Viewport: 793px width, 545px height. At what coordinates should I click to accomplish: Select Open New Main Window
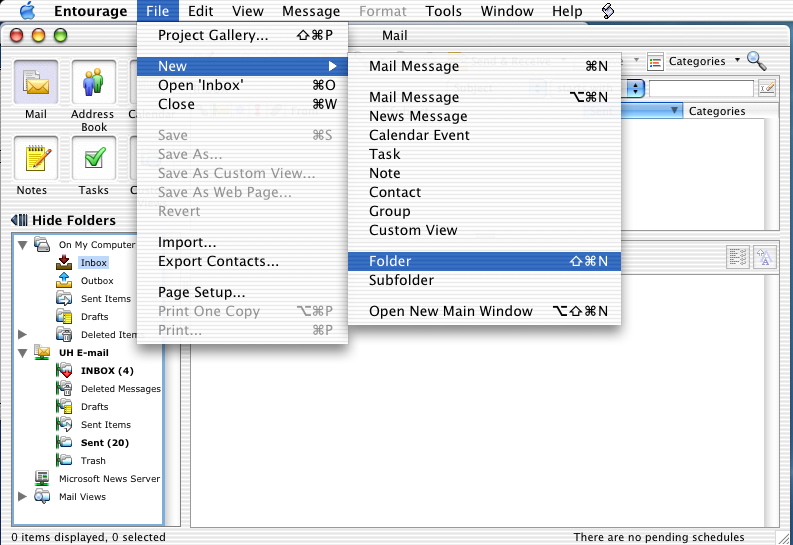coord(484,311)
